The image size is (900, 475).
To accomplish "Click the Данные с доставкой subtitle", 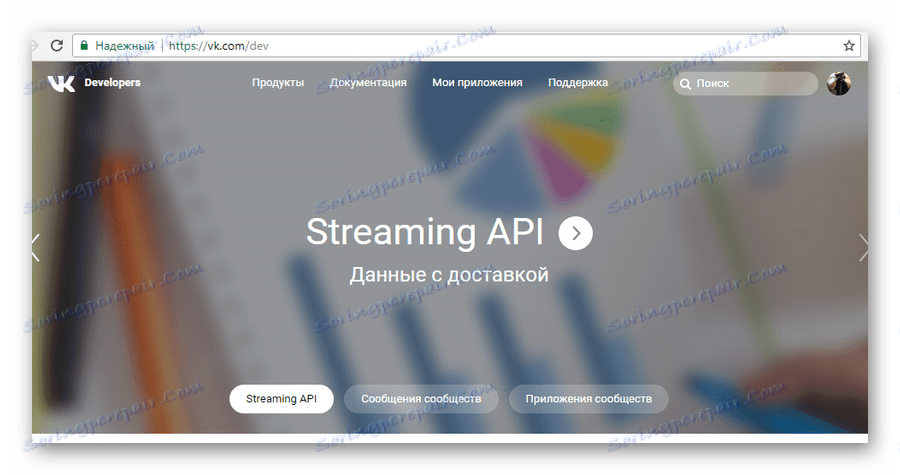I will pos(449,275).
